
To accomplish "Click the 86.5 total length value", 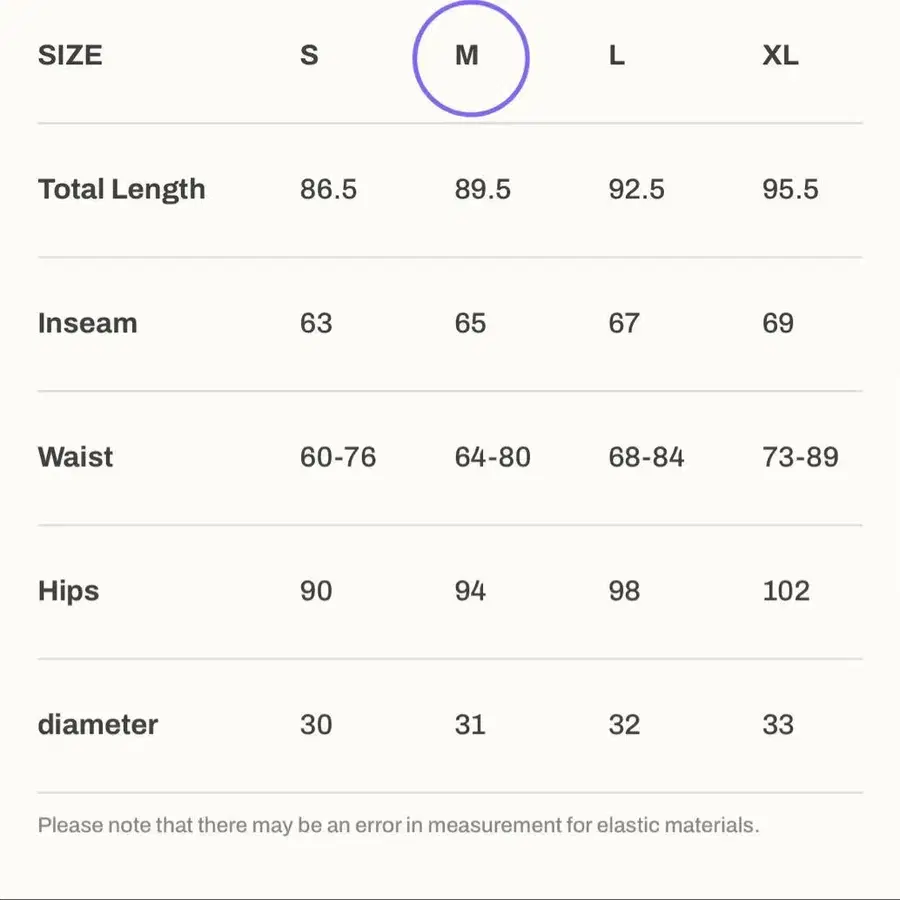I will (x=328, y=189).
